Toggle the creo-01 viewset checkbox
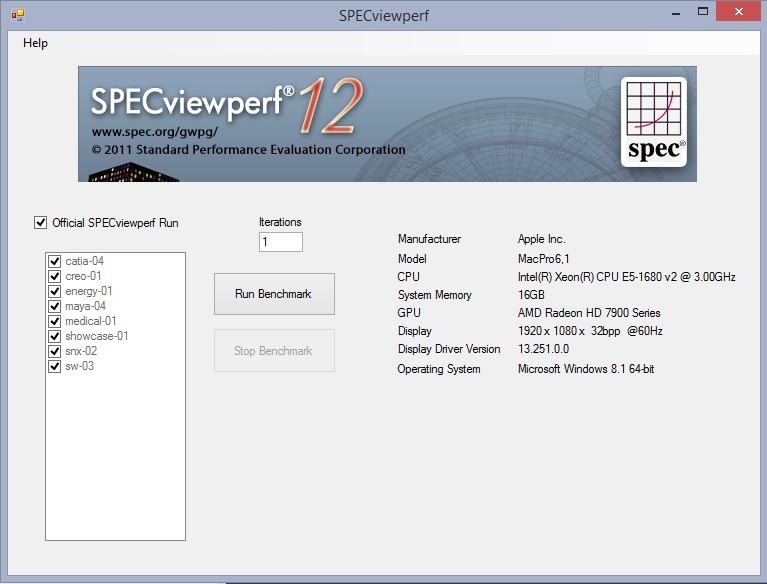The image size is (767, 584). tap(54, 276)
